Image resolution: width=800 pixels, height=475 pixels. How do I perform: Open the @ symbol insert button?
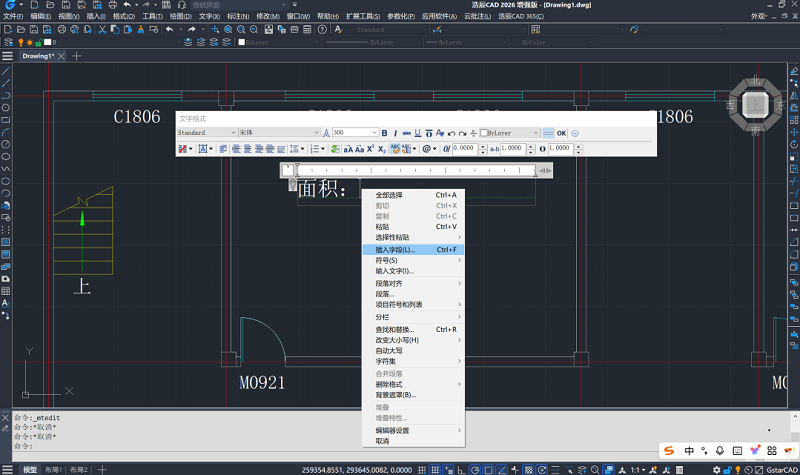(427, 149)
